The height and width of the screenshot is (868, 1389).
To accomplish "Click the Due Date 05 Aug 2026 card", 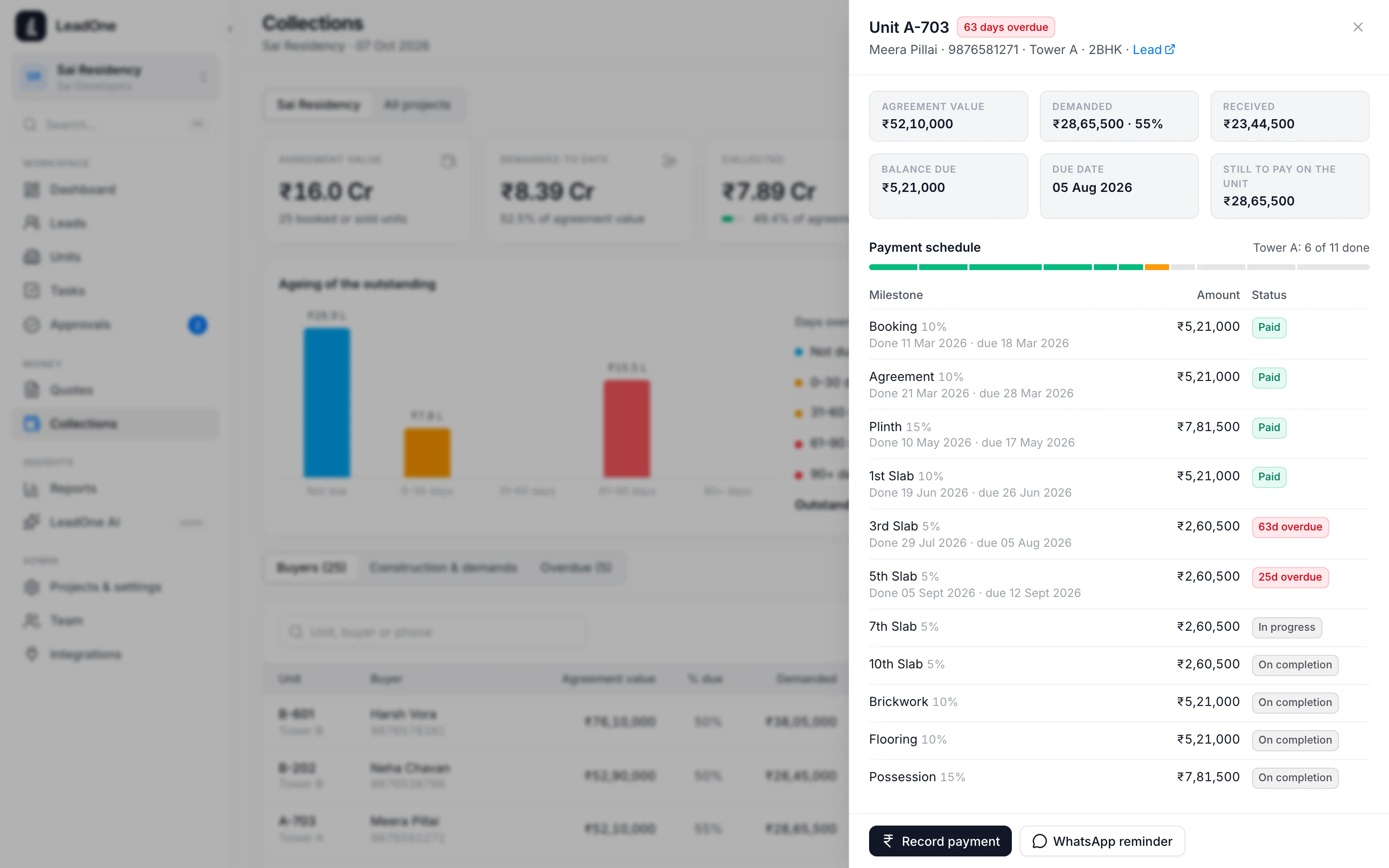I will (x=1118, y=186).
